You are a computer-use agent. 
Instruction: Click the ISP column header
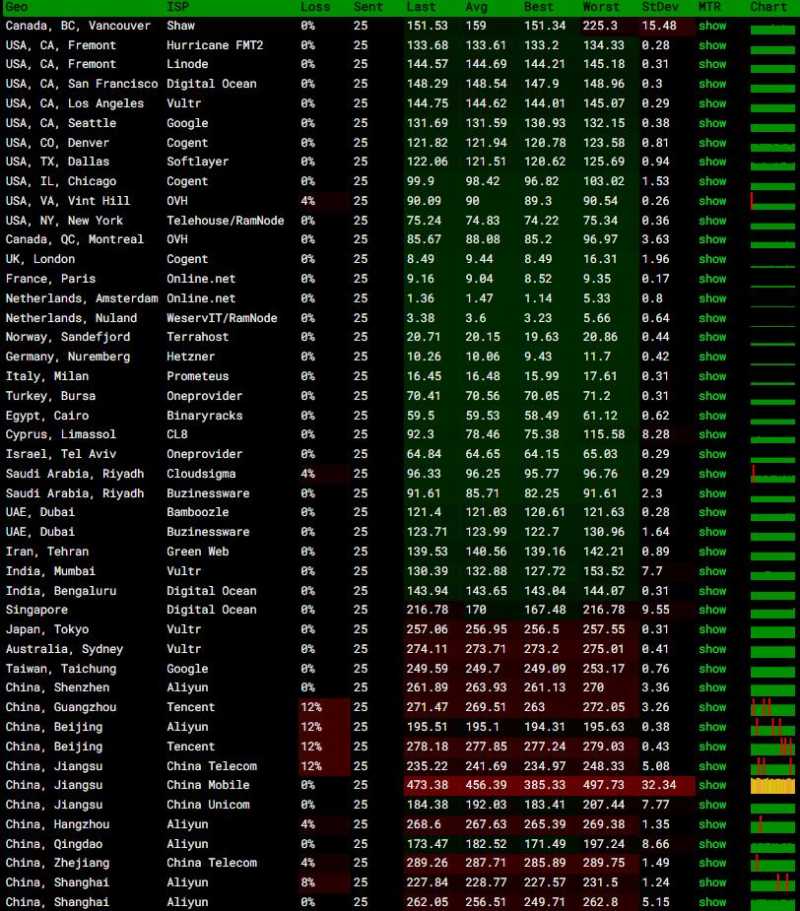pos(178,7)
